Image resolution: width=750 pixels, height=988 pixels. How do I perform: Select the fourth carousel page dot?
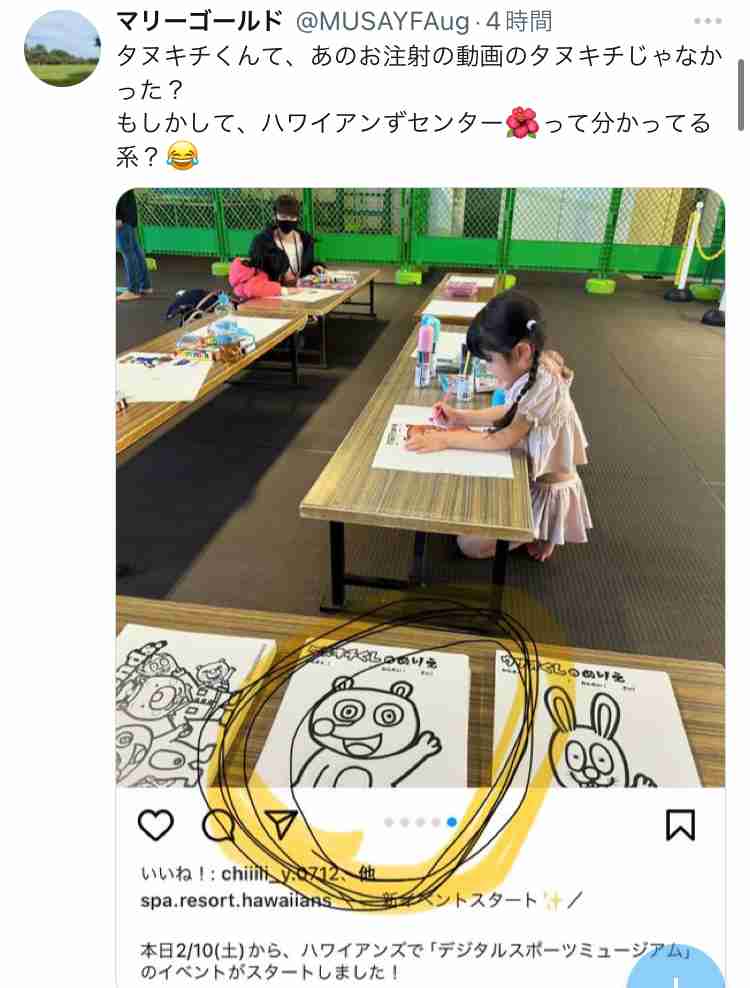(x=436, y=822)
